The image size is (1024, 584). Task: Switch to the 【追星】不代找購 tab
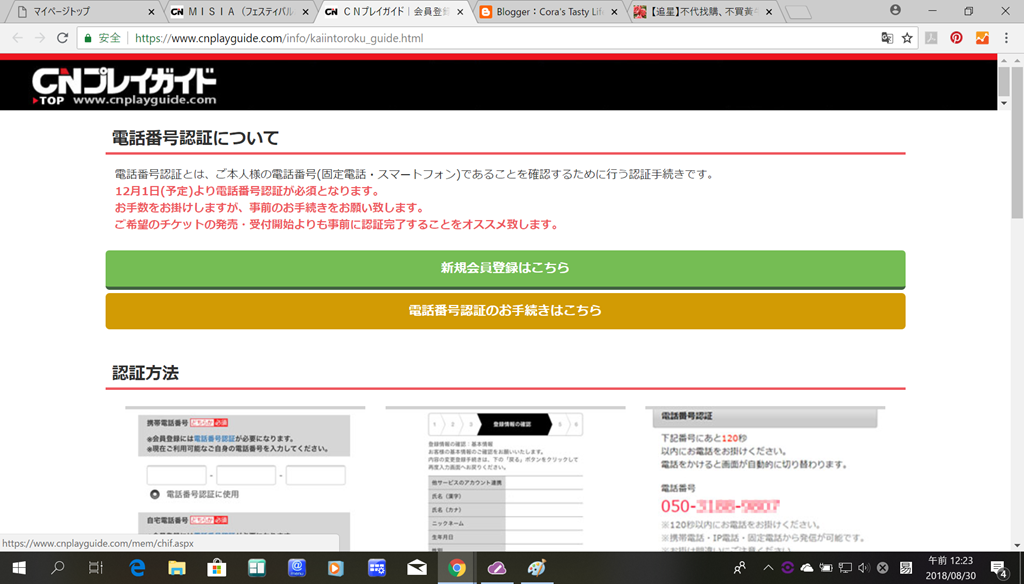(702, 12)
